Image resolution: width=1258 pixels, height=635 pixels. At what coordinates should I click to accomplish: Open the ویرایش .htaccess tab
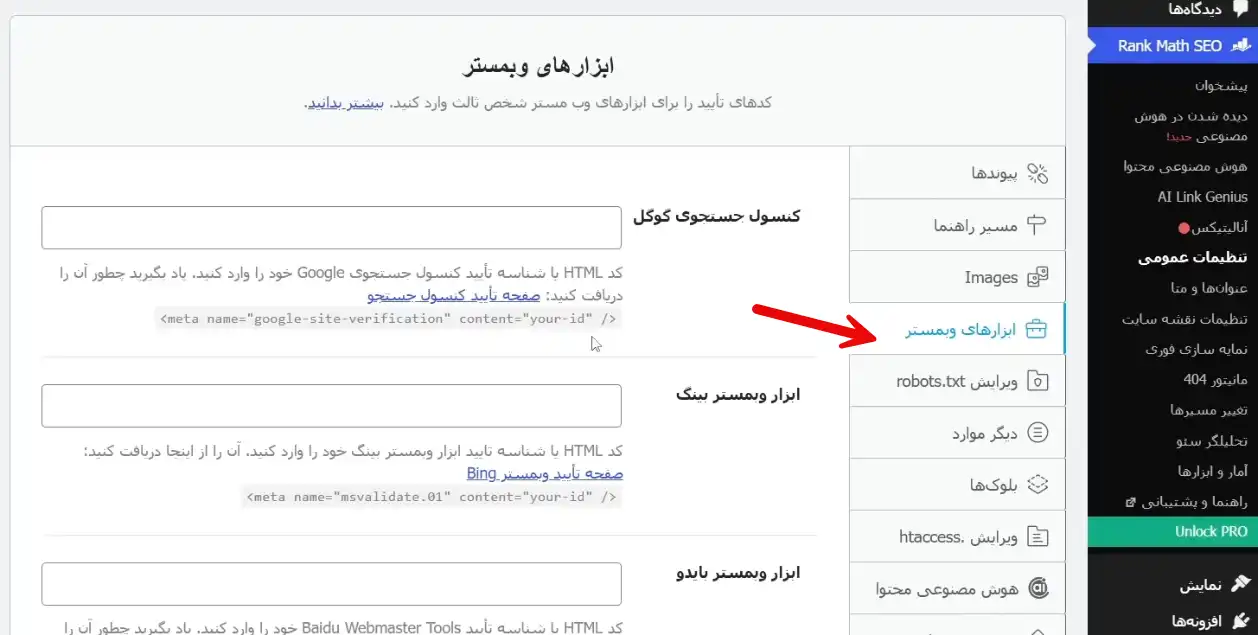[957, 537]
